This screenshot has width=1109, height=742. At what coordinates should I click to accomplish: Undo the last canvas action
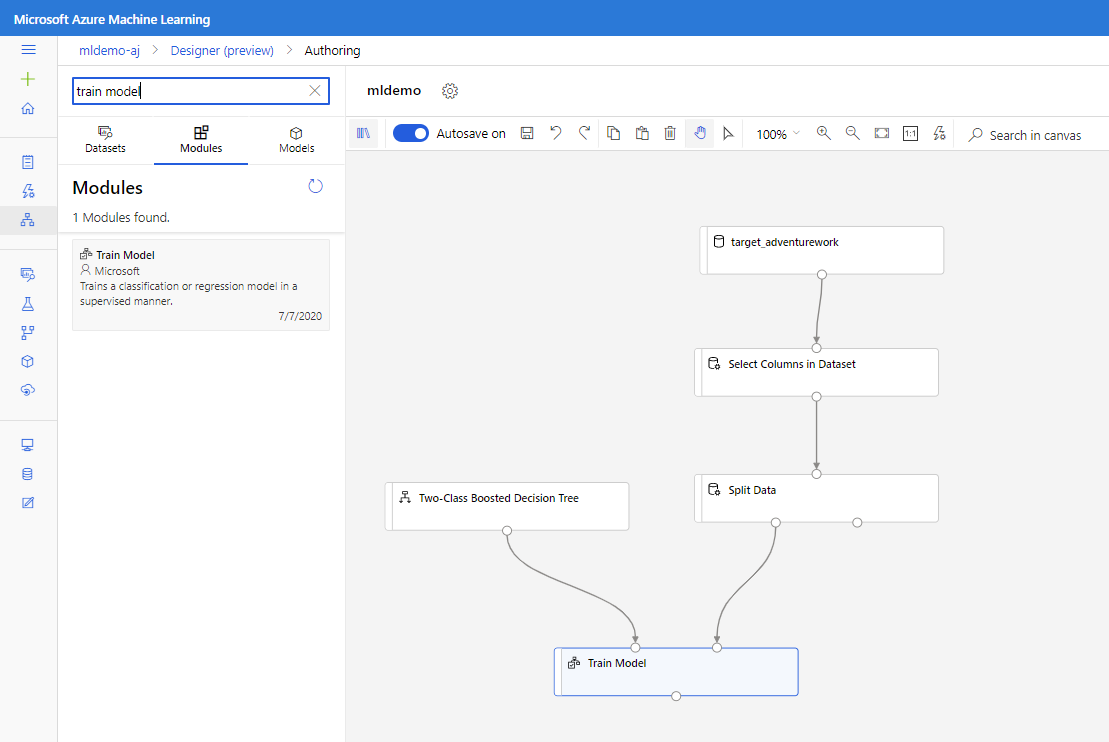pos(556,133)
